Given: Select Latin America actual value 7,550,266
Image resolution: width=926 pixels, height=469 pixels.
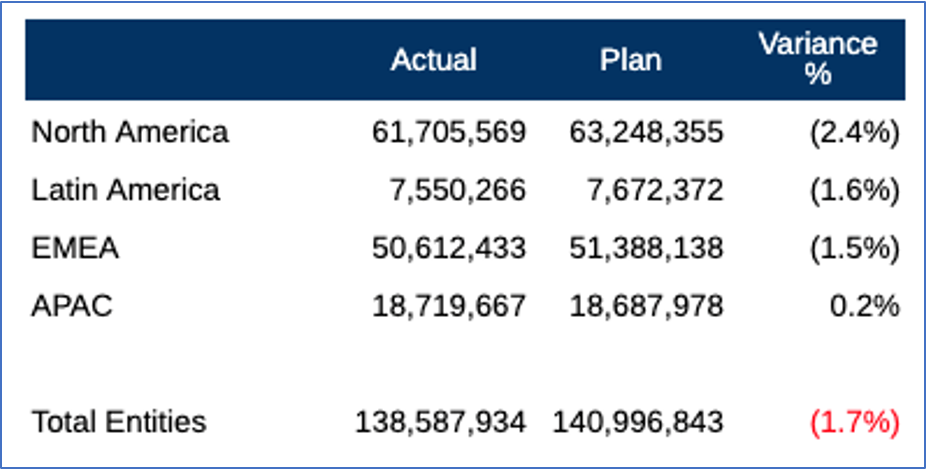Looking at the screenshot, I should click(457, 190).
